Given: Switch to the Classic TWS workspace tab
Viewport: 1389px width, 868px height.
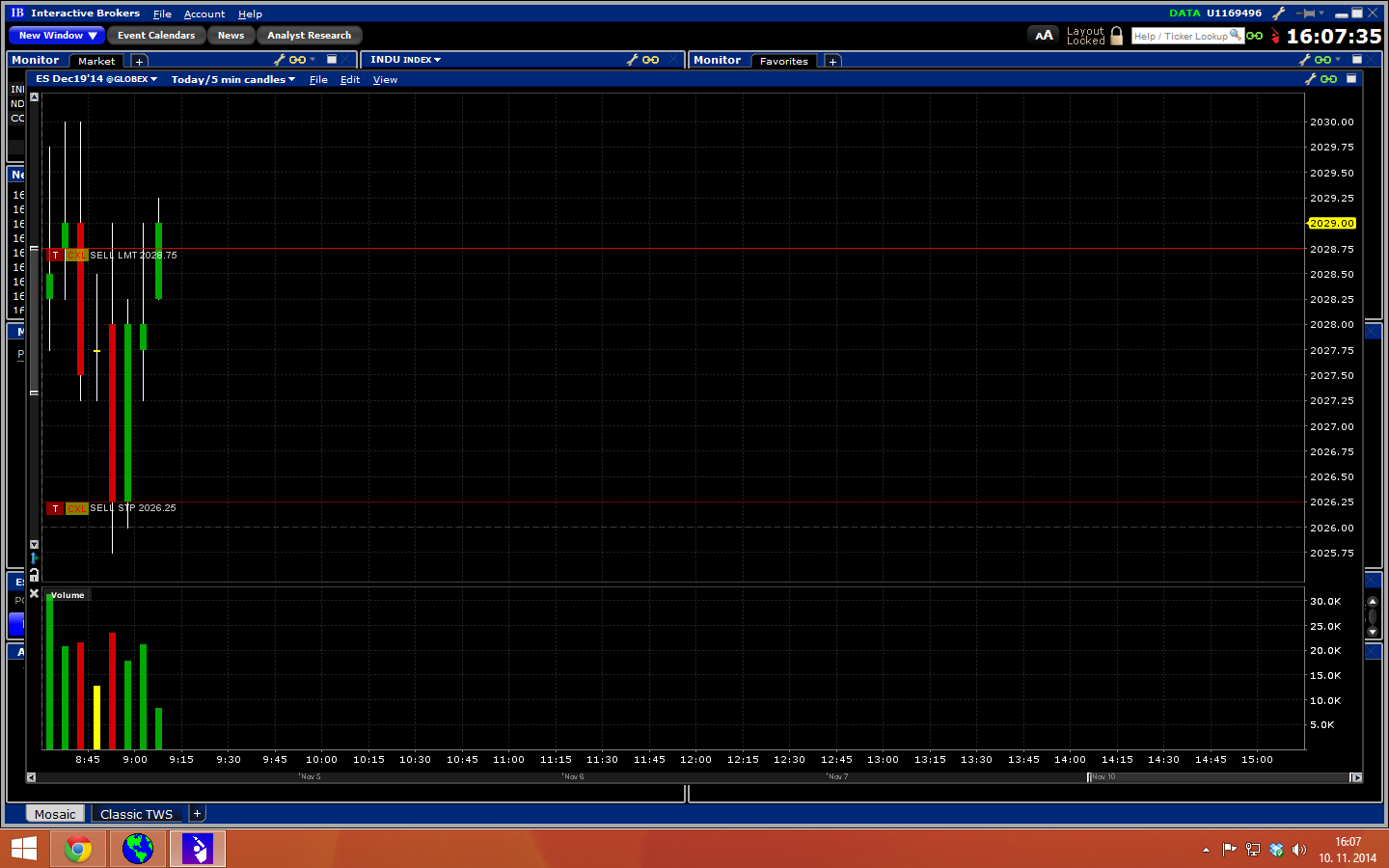Looking at the screenshot, I should click(x=136, y=814).
